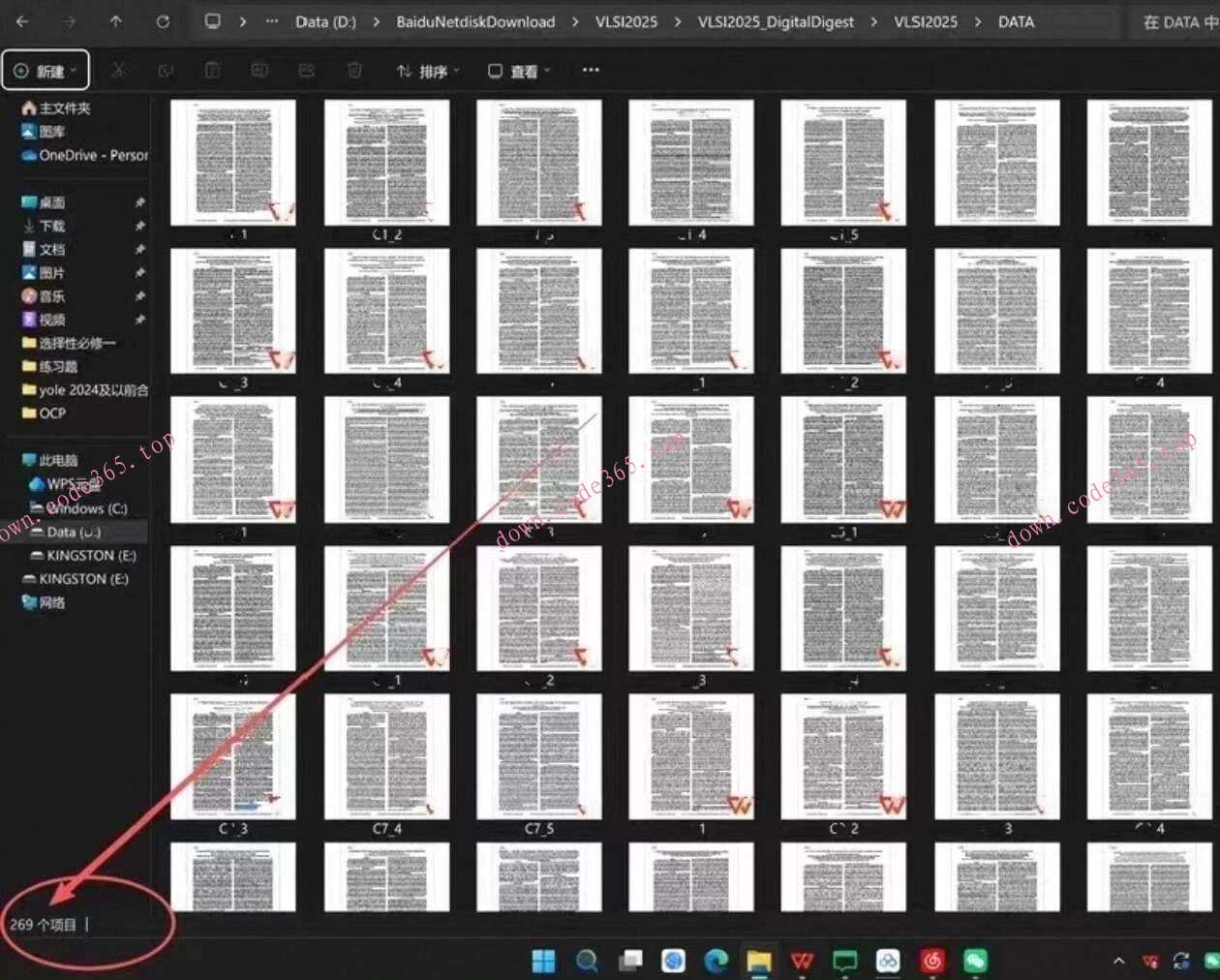The image size is (1220, 980).
Task: Click VLSI2025_DigitalDigest in the breadcrumb
Action: pos(776,21)
